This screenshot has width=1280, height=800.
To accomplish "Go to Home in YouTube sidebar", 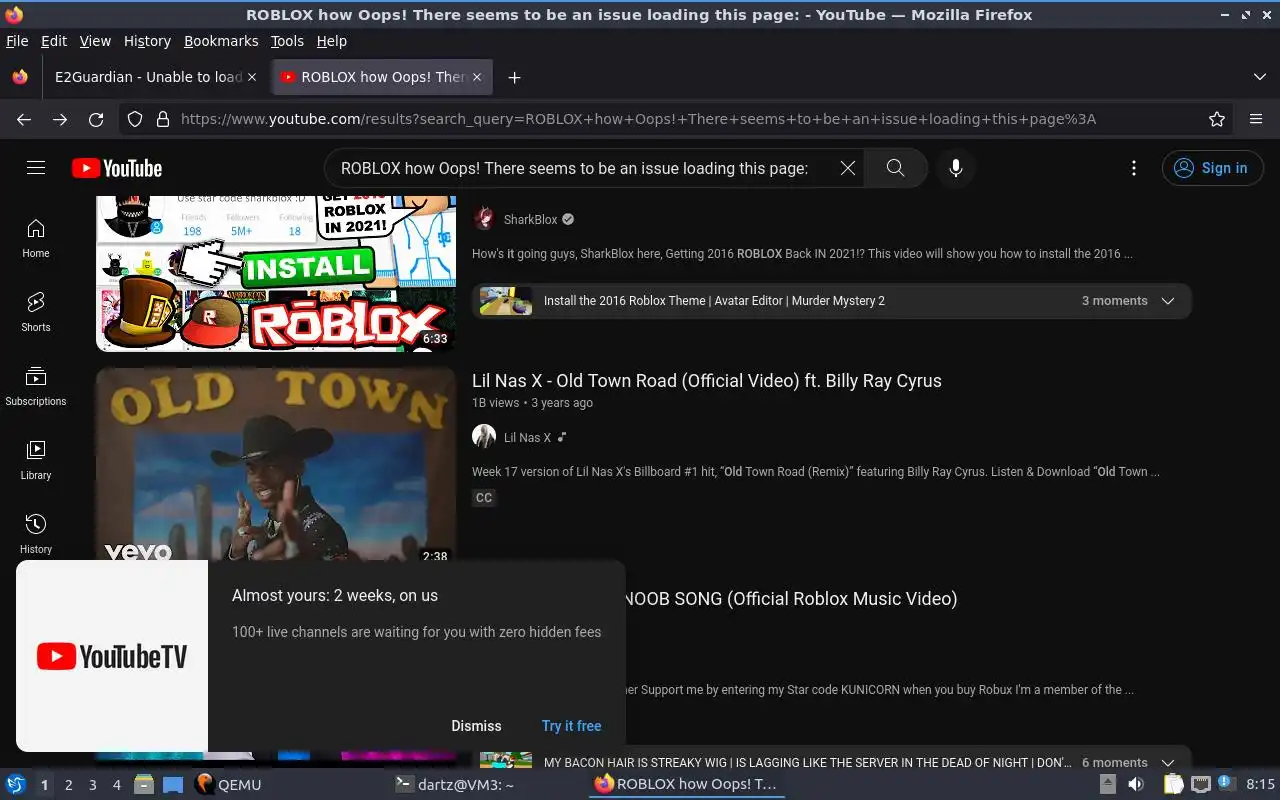I will 36,238.
